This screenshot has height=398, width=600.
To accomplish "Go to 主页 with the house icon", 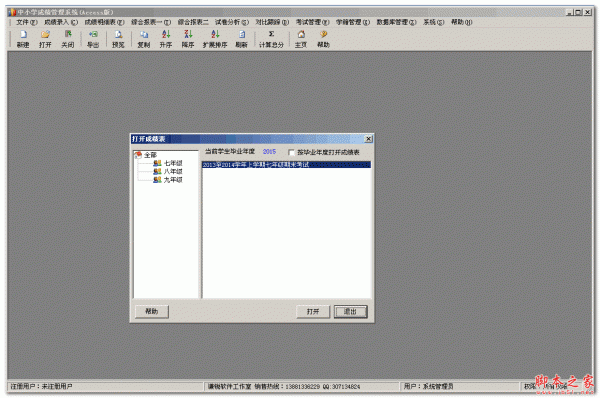I will coord(301,35).
